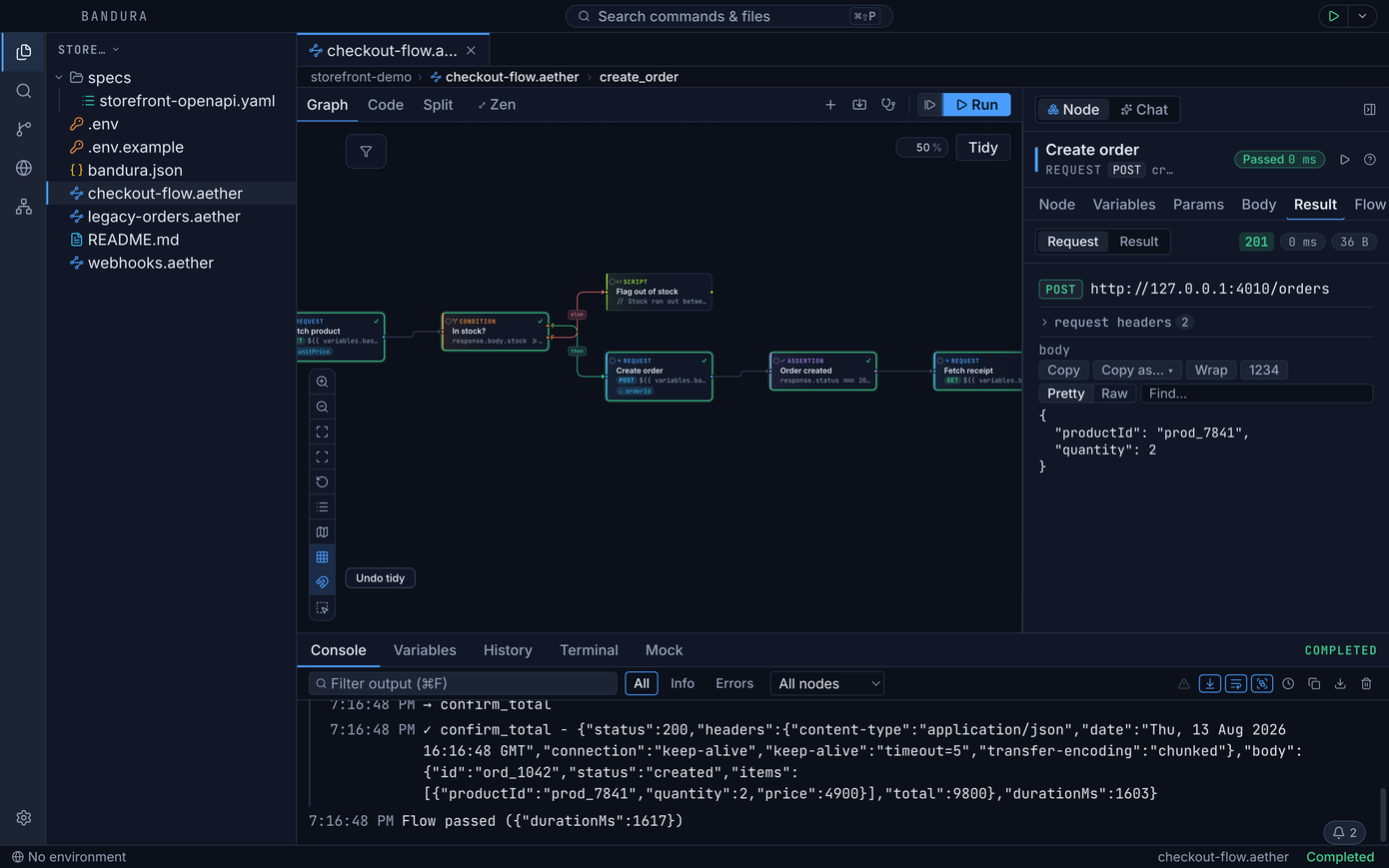
Task: Download console log with export icon
Action: pyautogui.click(x=1340, y=683)
